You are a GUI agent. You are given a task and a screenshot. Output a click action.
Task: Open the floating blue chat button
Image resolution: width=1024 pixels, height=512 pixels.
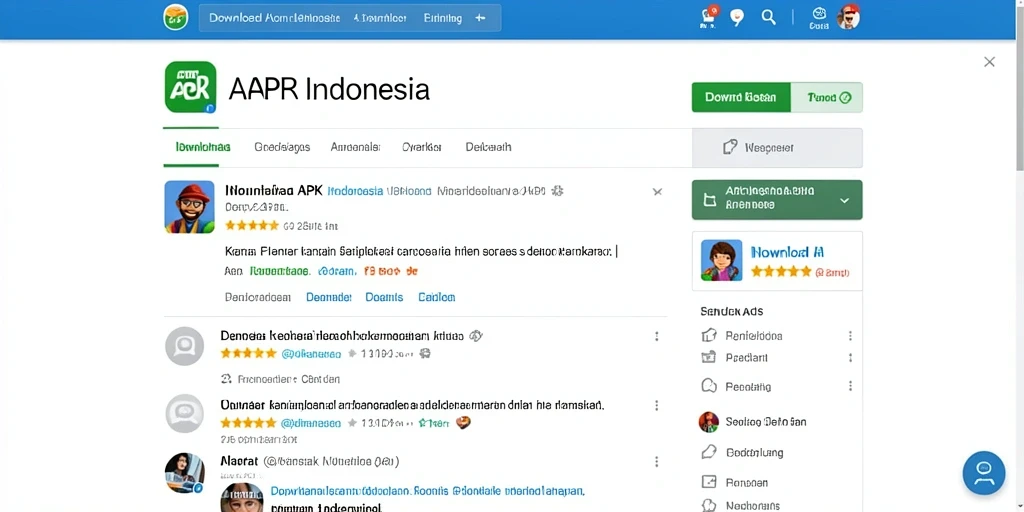tap(984, 472)
